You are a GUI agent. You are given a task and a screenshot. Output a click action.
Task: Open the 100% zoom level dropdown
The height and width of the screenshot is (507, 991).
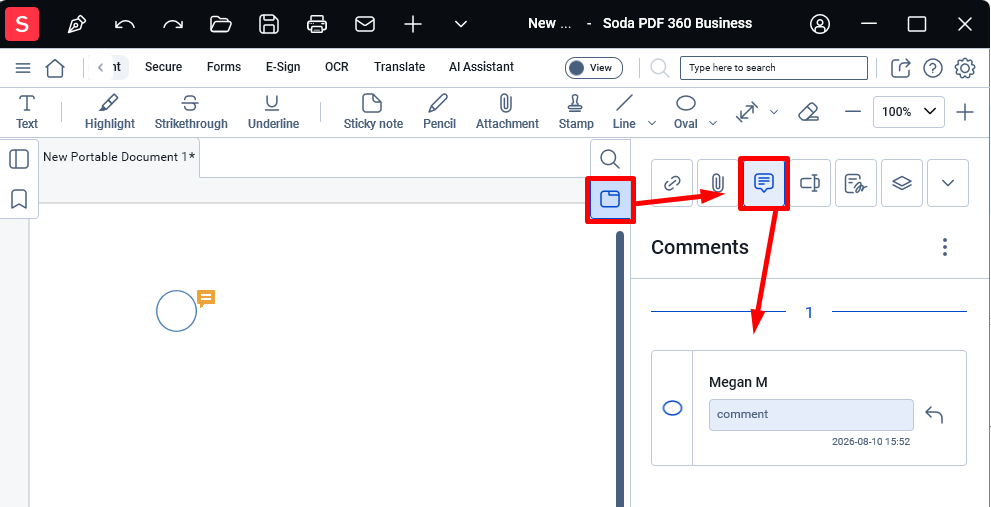[x=909, y=112]
